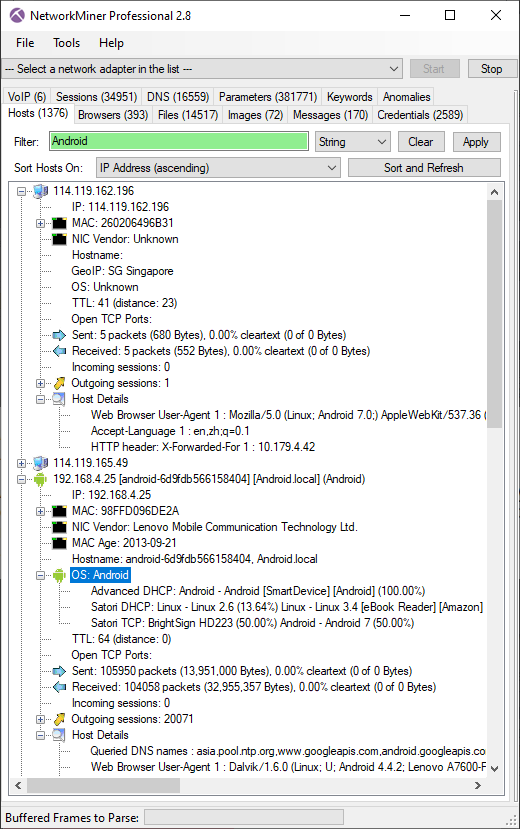520x829 pixels.
Task: Collapse the first Host Details node
Action: point(41,399)
